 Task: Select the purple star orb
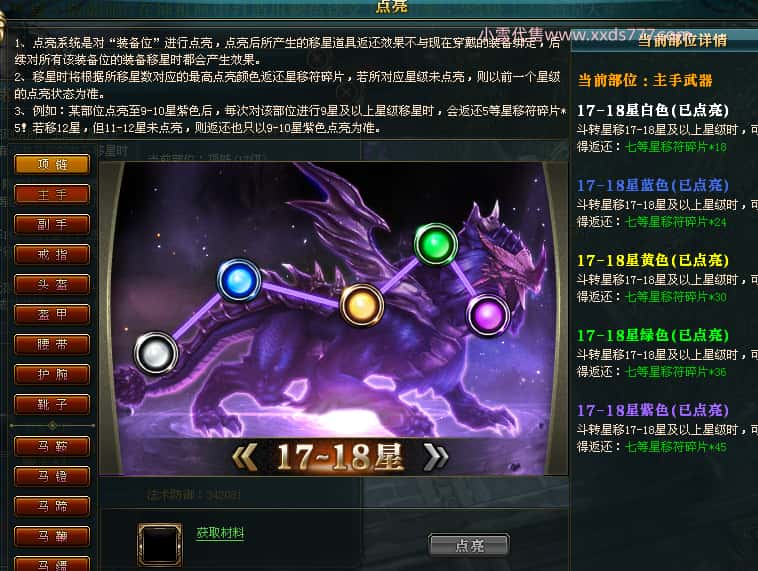click(x=488, y=315)
